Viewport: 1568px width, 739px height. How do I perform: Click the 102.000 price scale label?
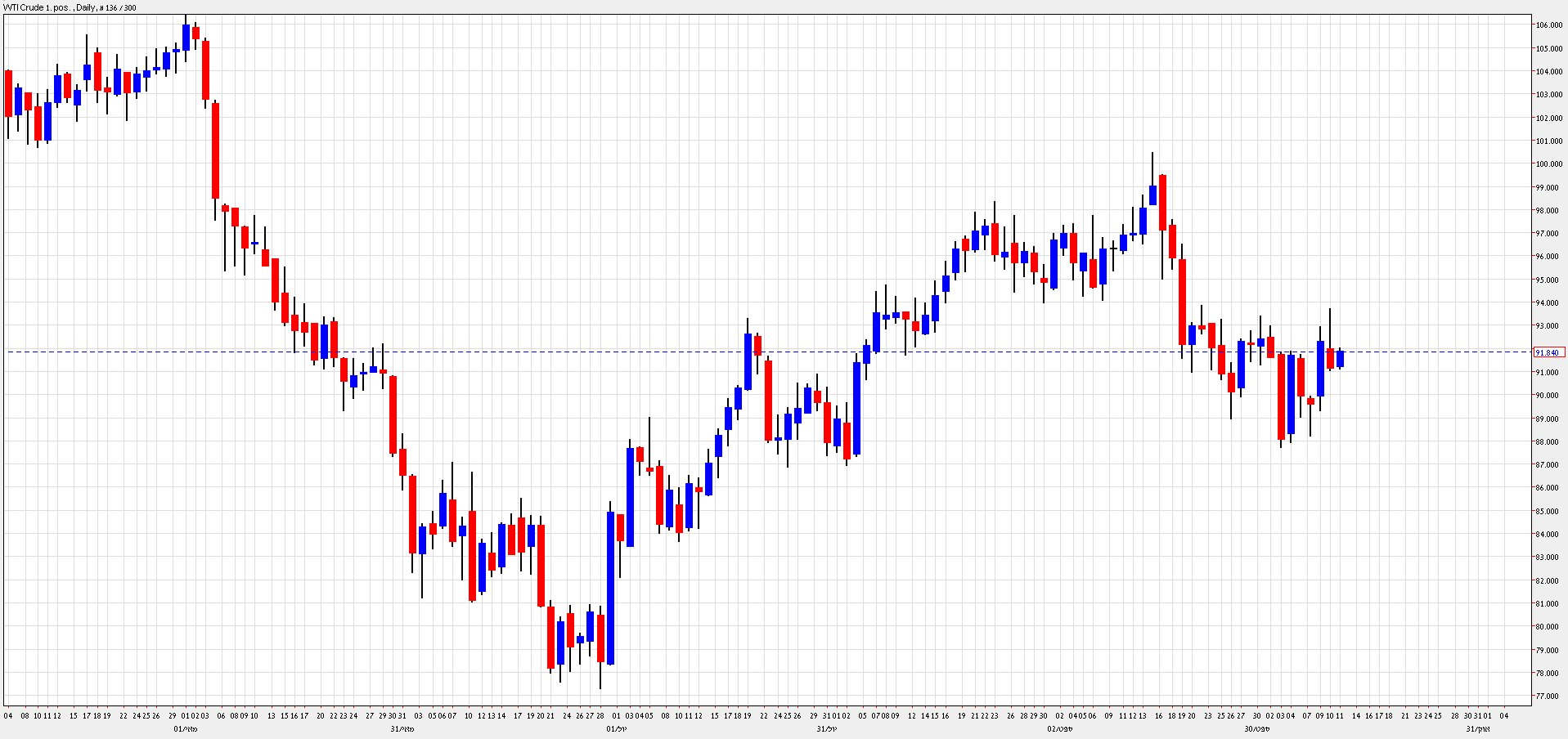pos(1549,118)
